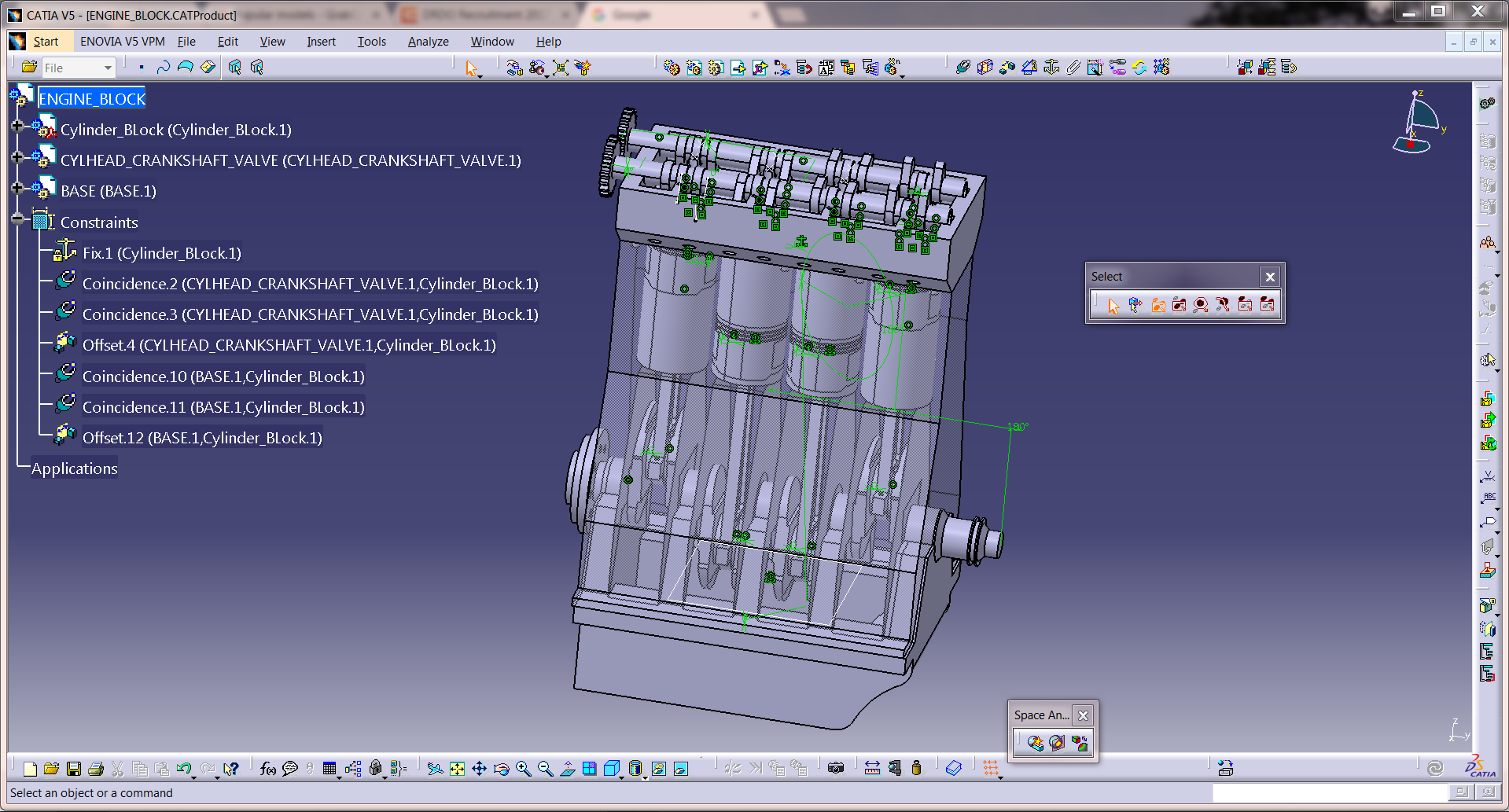Open the What's This help pointer

click(230, 769)
